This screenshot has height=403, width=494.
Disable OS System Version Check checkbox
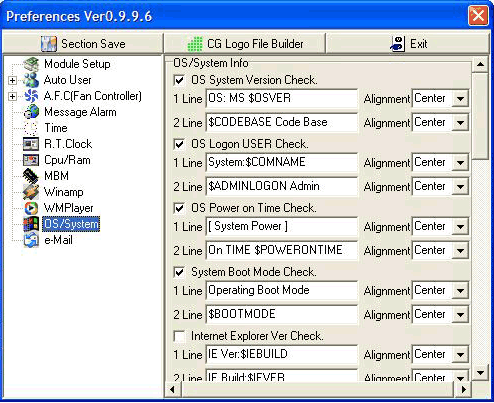point(179,80)
